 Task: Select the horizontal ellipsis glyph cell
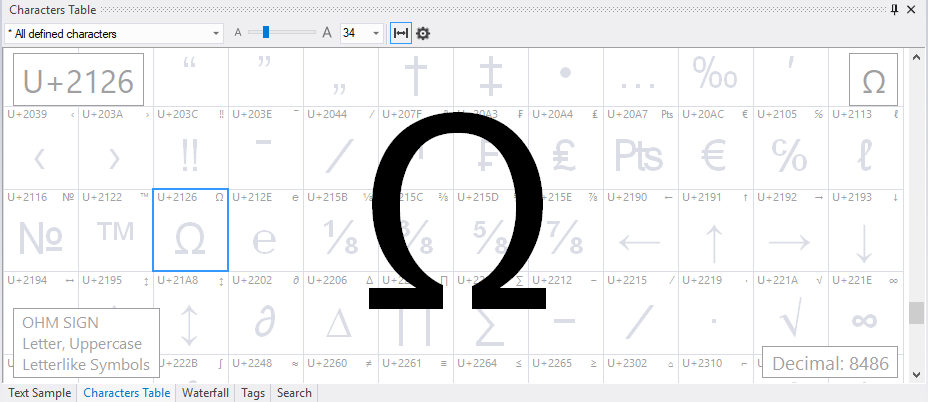[641, 77]
